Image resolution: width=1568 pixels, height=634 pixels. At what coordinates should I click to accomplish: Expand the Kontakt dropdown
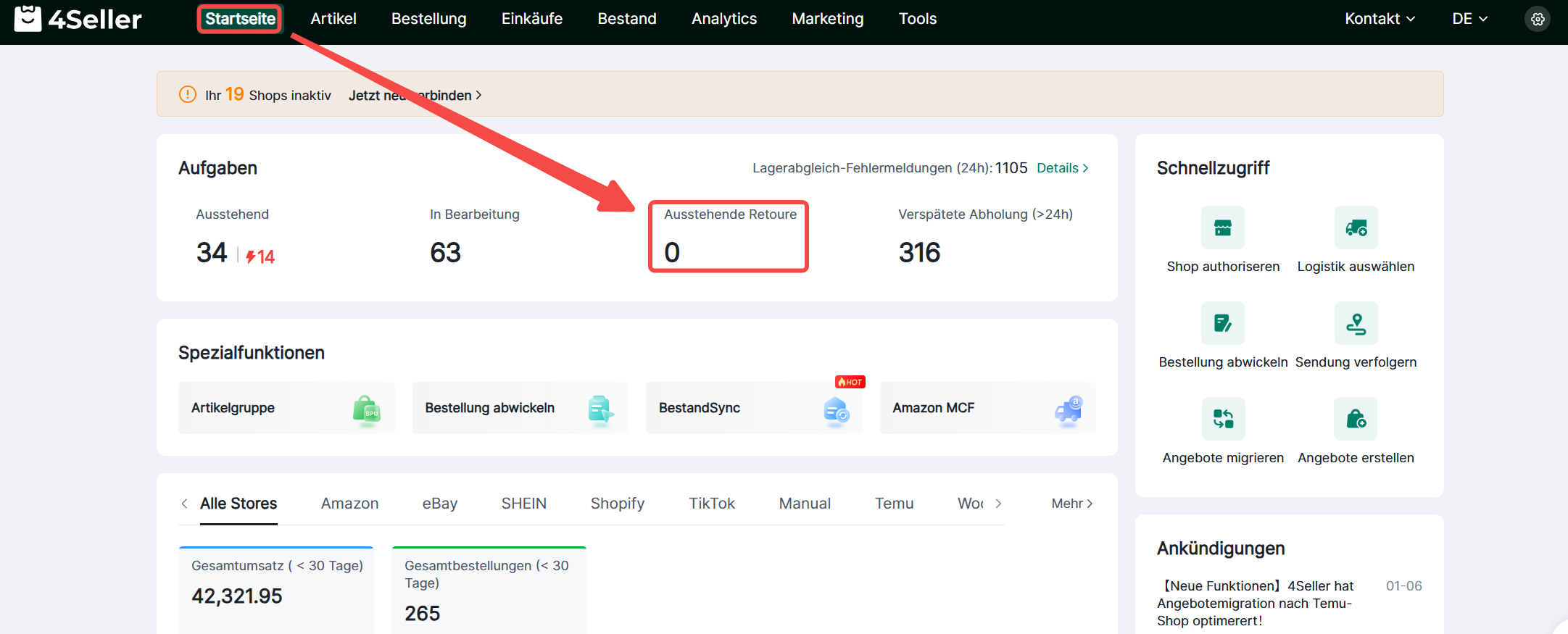pos(1379,19)
